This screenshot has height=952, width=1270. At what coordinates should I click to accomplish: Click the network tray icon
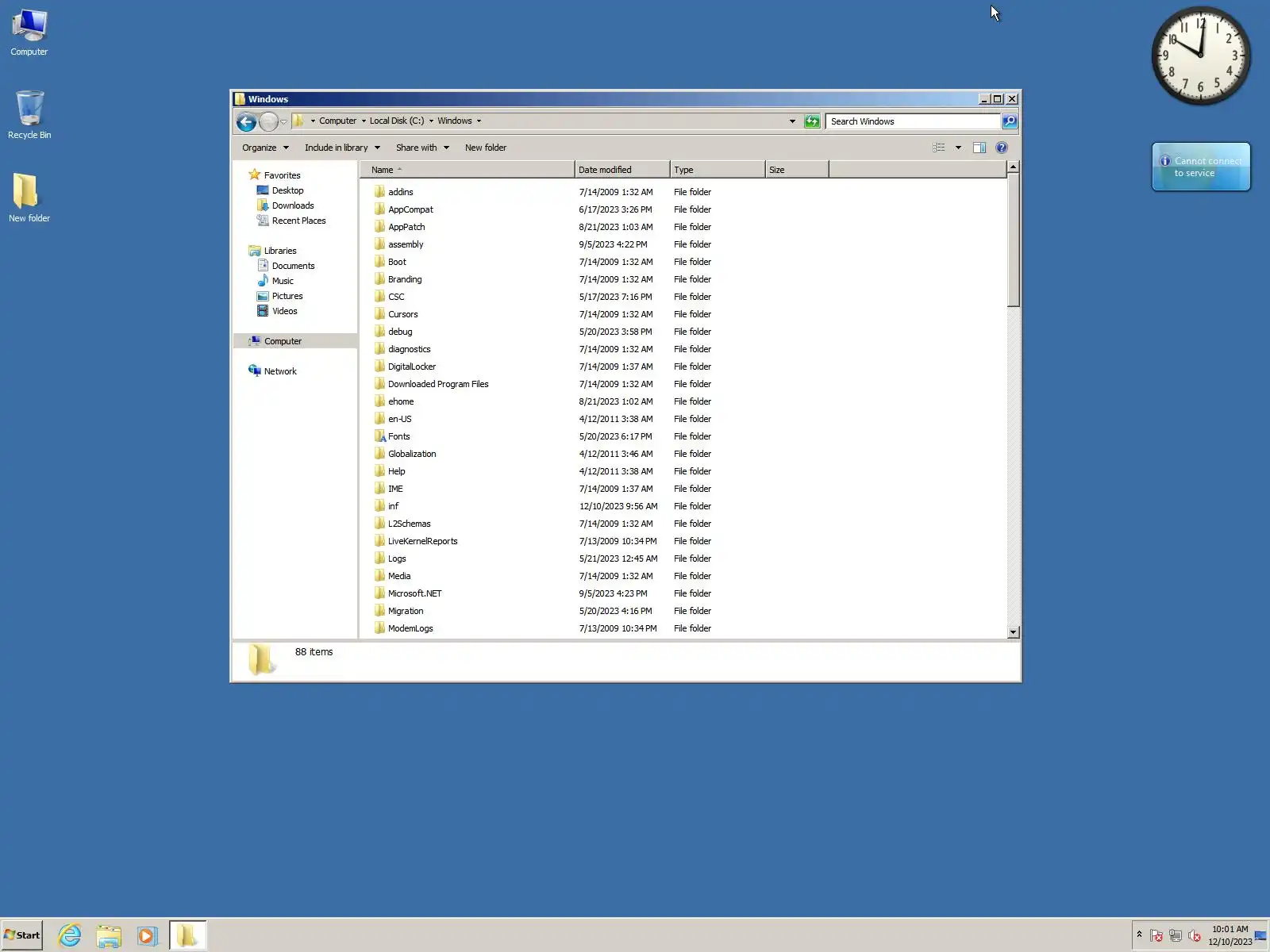[1176, 935]
